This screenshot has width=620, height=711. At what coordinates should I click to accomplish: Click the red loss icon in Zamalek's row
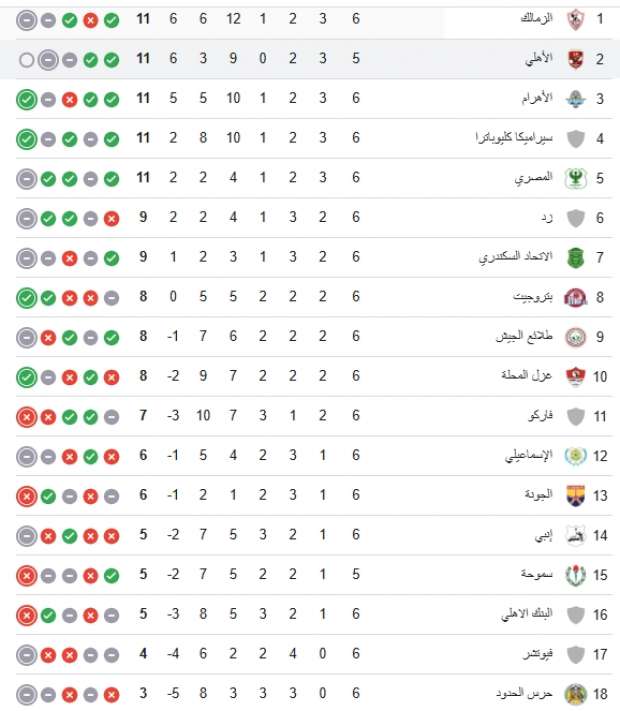pyautogui.click(x=90, y=20)
